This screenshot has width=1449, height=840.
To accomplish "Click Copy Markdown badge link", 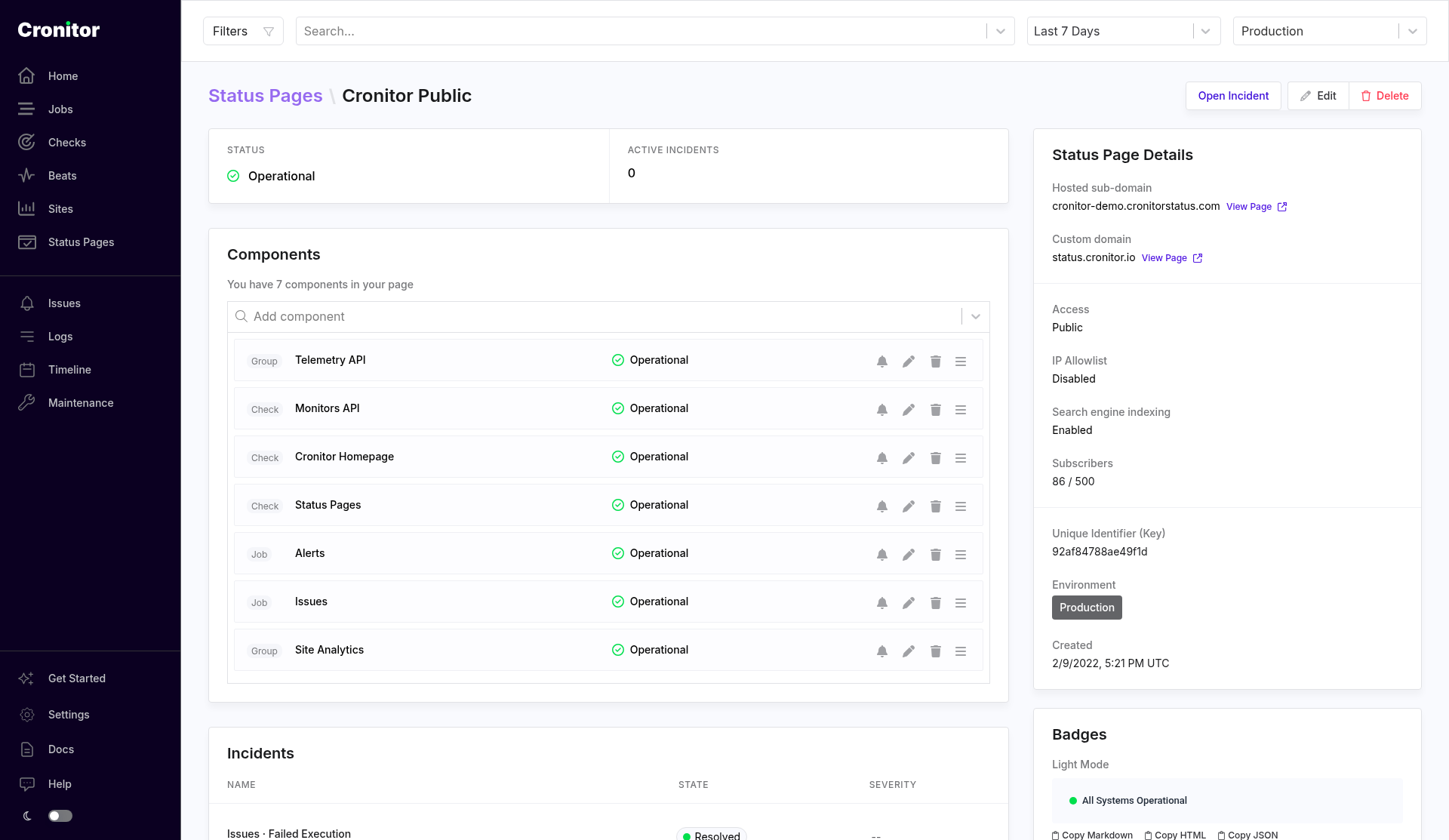I will pos(1092,835).
